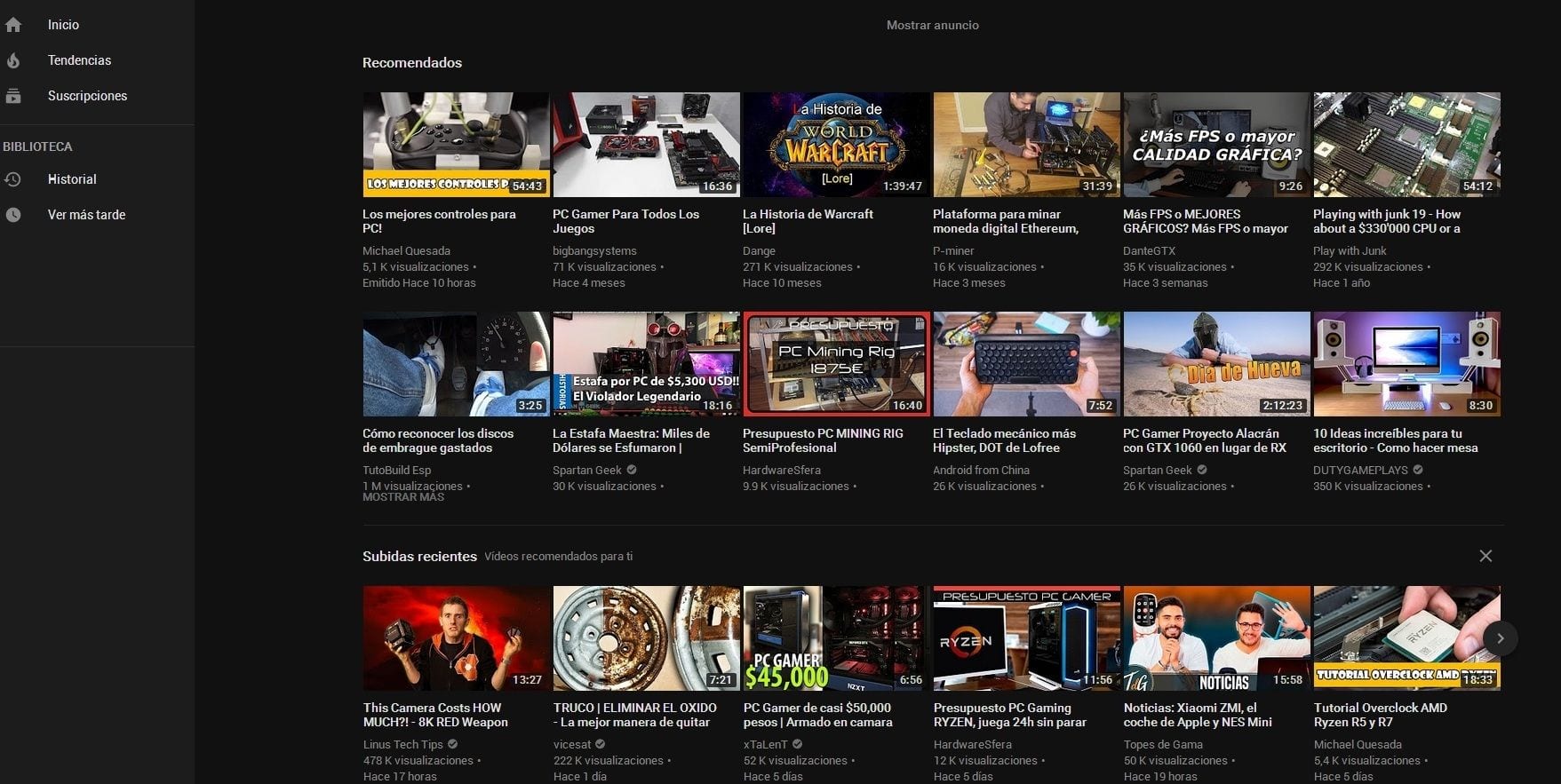The image size is (1561, 784).
Task: Open PC Gamer Para Todos Los Juegos thumbnail
Action: pos(646,144)
